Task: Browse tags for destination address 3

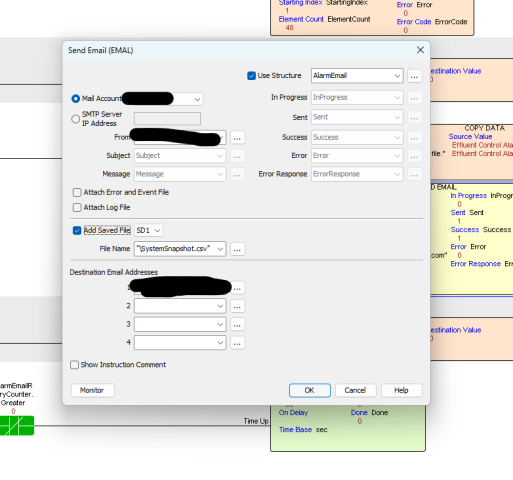Action: pyautogui.click(x=237, y=324)
